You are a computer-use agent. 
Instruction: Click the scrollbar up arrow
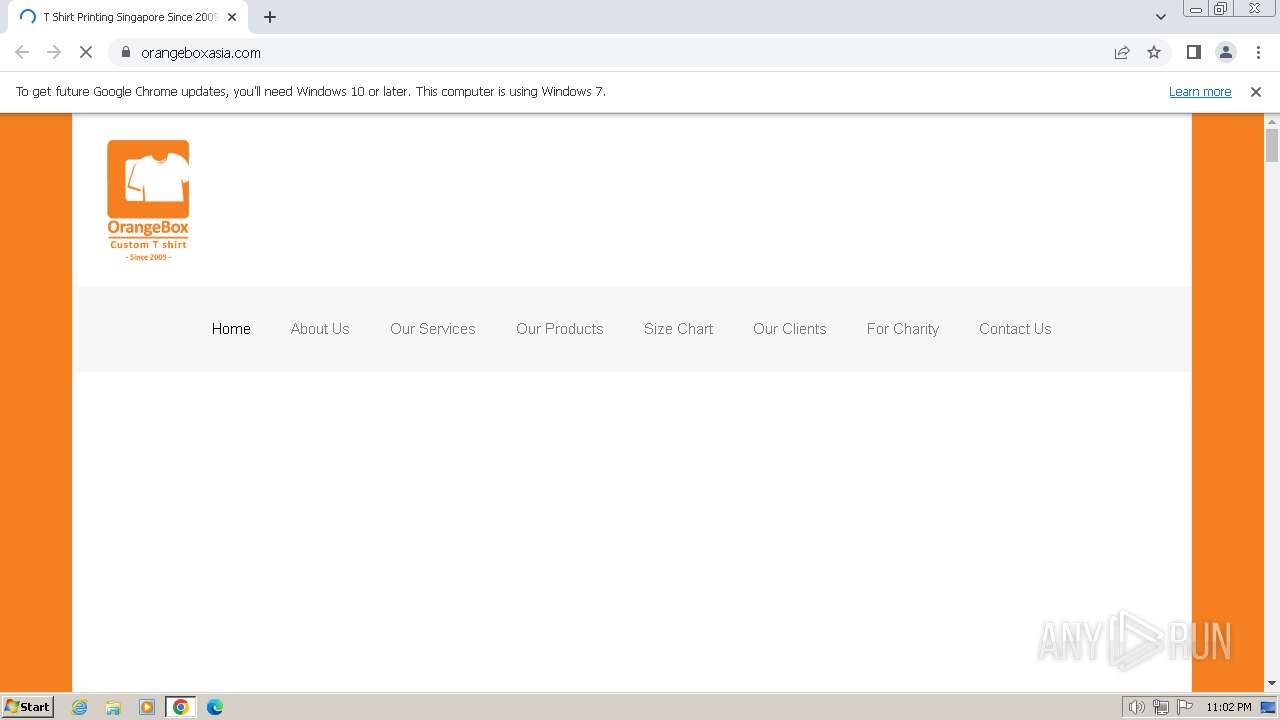[1272, 120]
